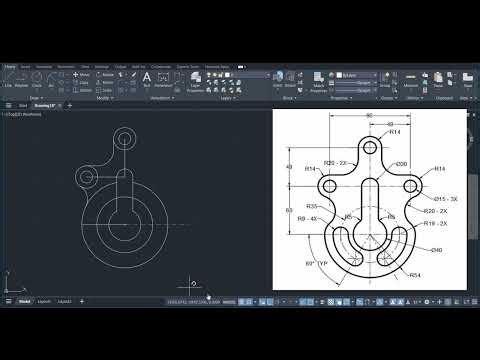The width and height of the screenshot is (480, 360).
Task: Click the viewport controls label Top 2D Wireframe
Action: [22, 114]
